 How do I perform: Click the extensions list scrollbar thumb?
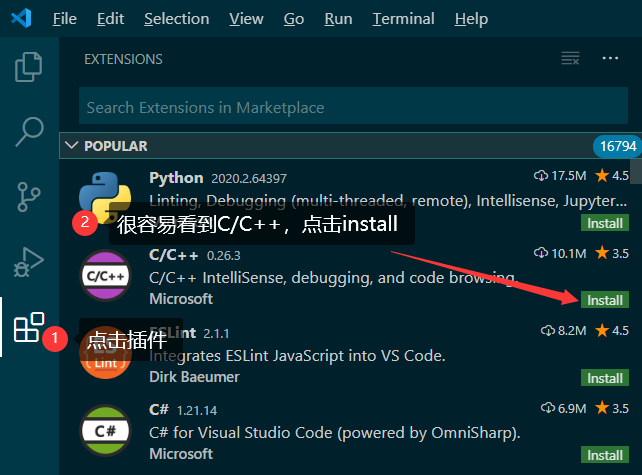click(636, 172)
